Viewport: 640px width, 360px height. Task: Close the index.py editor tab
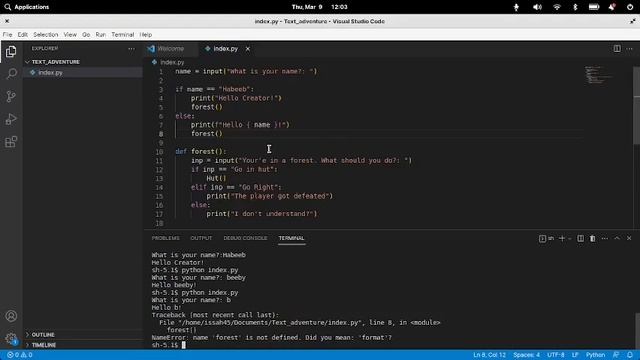[x=247, y=49]
